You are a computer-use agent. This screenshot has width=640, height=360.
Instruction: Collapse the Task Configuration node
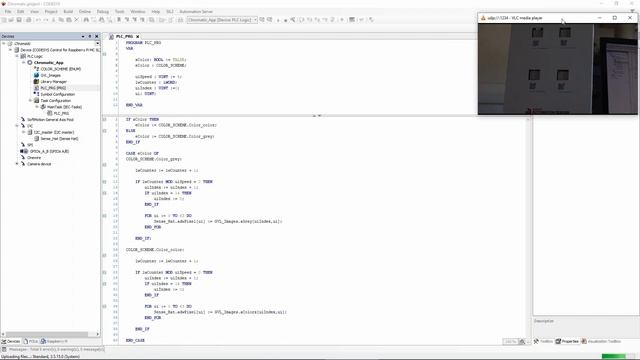pyautogui.click(x=30, y=100)
